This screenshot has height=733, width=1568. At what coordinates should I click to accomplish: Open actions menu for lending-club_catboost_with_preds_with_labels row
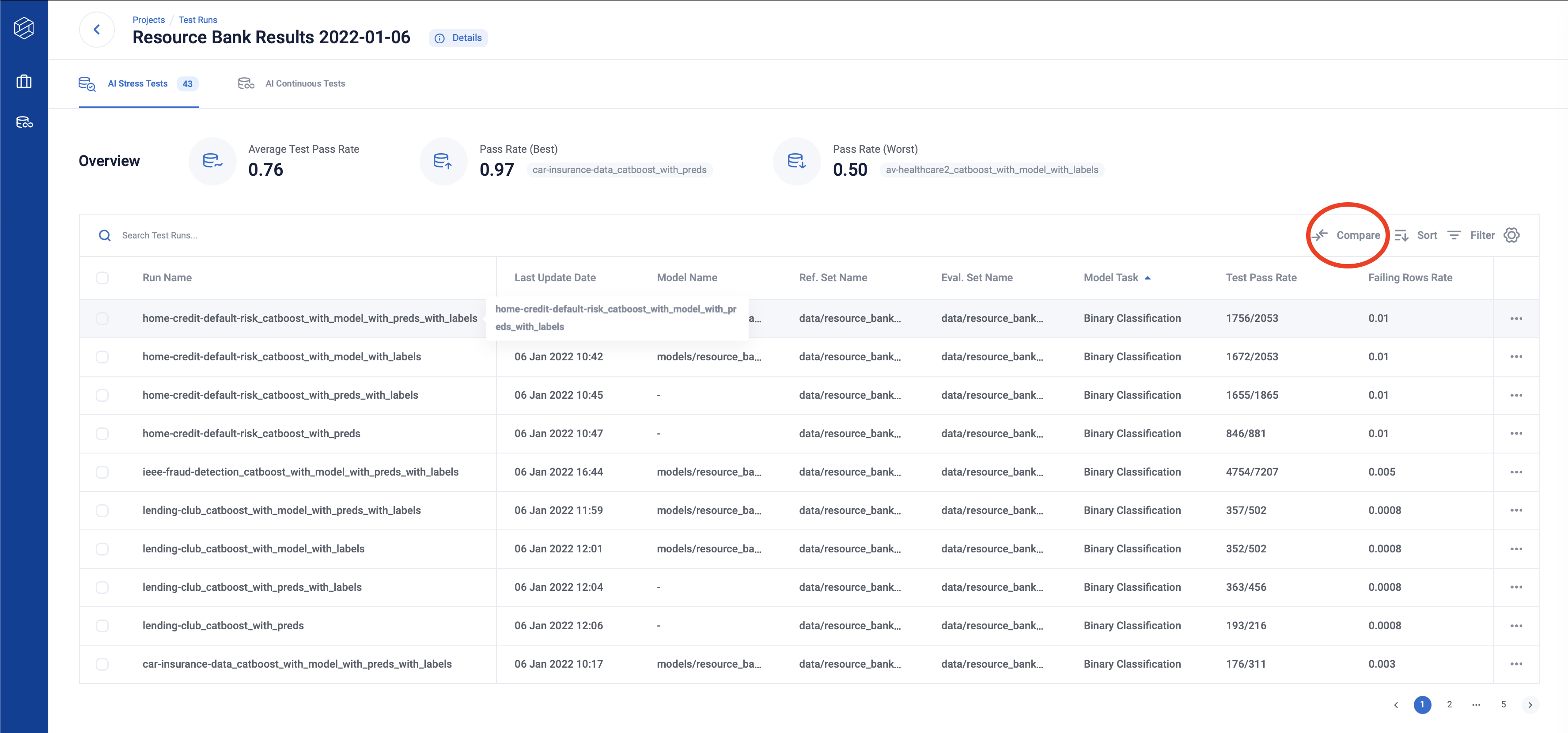[1516, 587]
